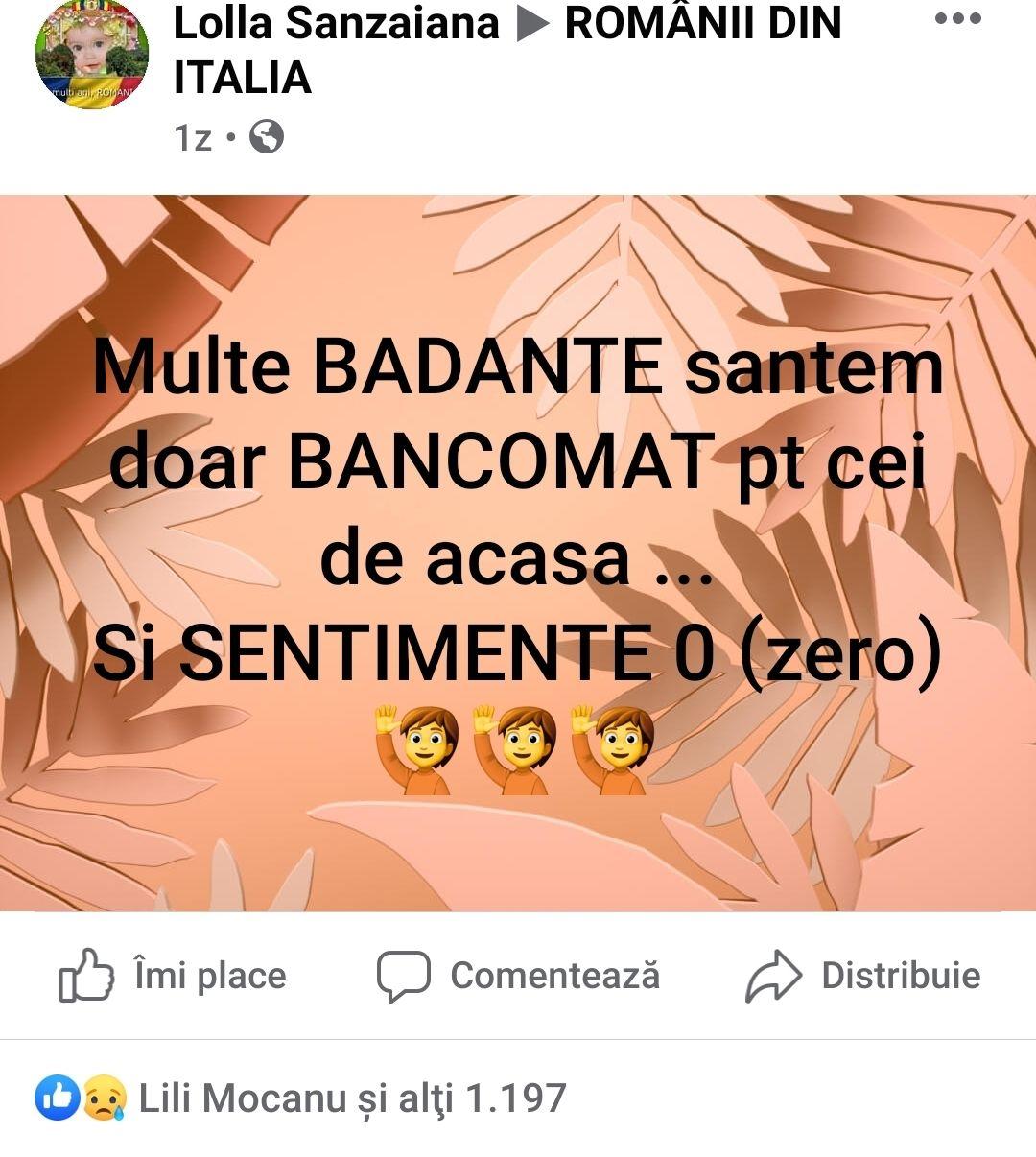This screenshot has height=1157, width=1036.
Task: Tap the Distribuie button text
Action: [901, 976]
